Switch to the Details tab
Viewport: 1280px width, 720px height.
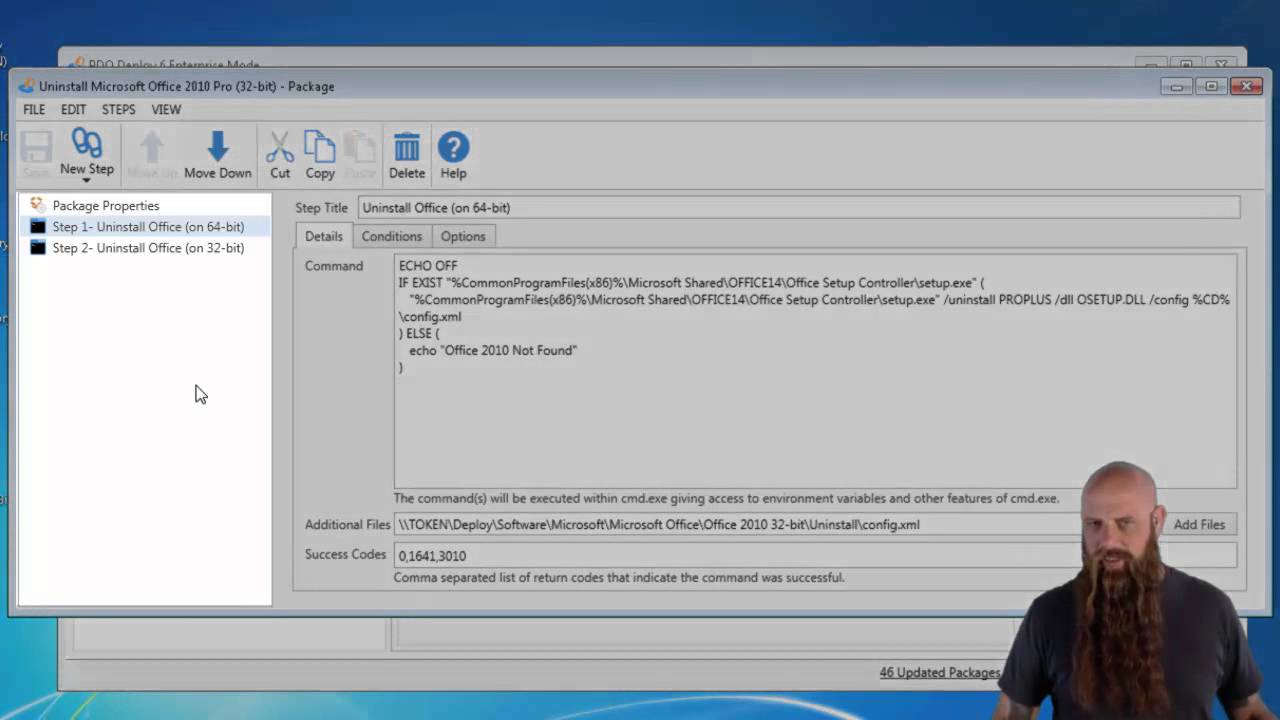(x=323, y=236)
